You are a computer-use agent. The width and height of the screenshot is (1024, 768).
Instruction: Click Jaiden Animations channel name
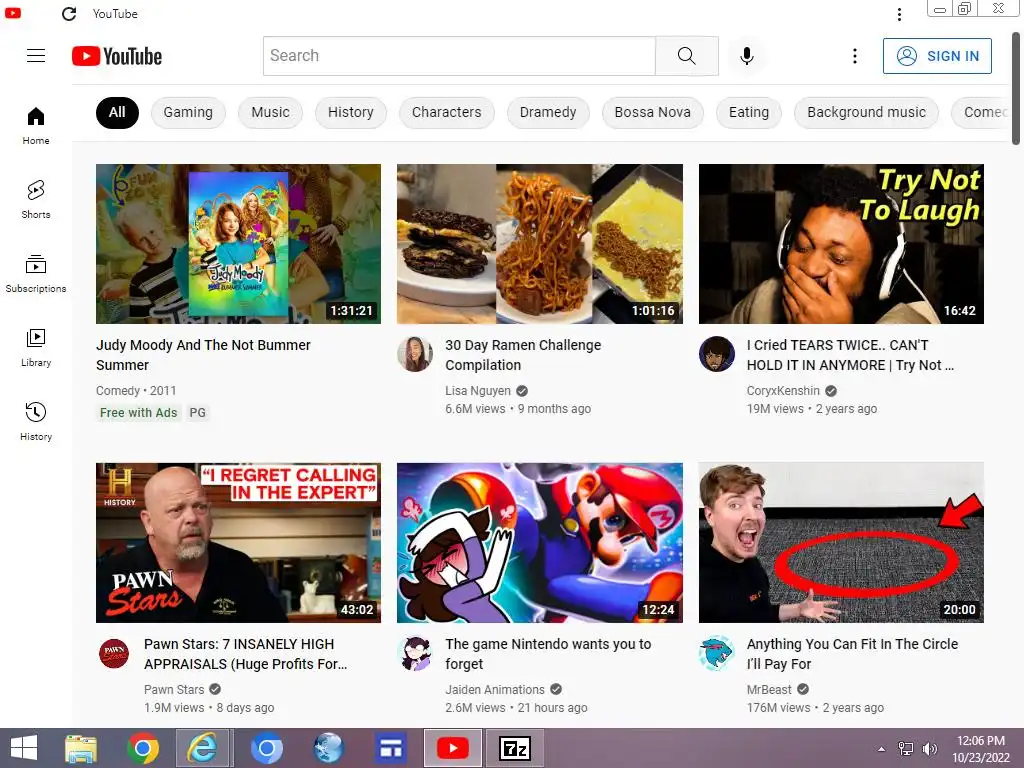point(495,690)
